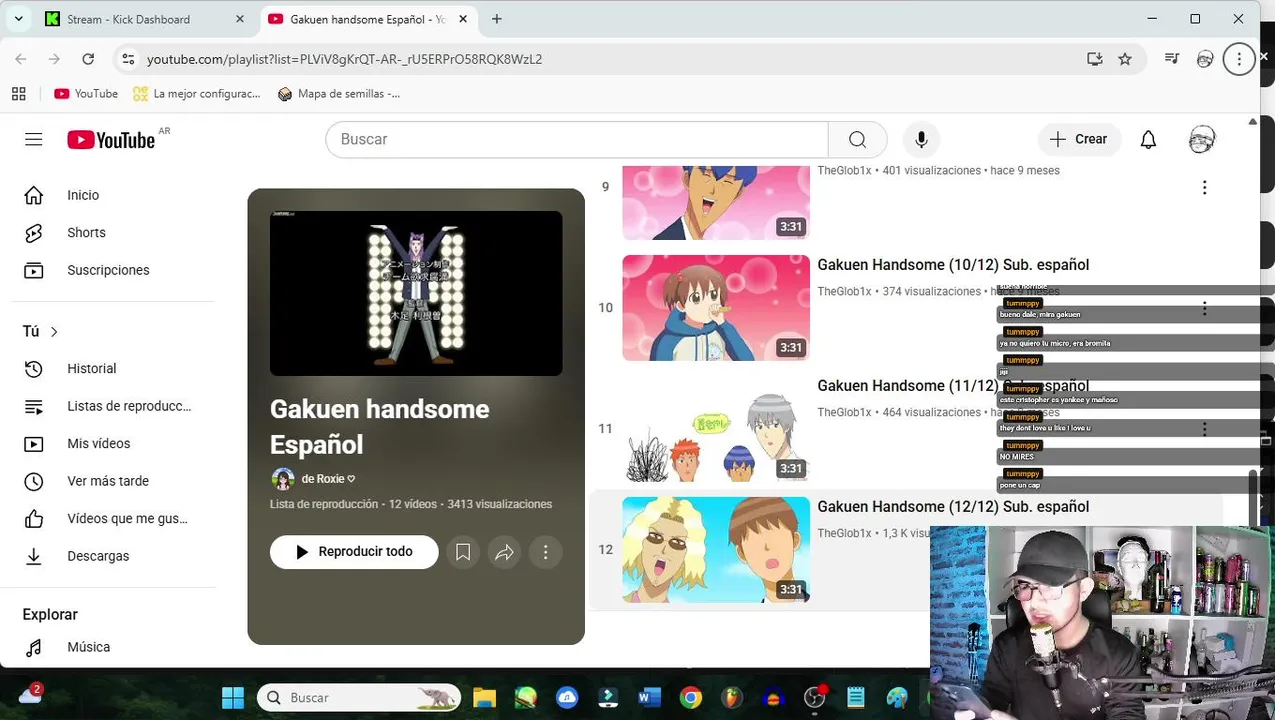Click the Windows taskbar Buscar box
The height and width of the screenshot is (720, 1275).
pos(359,698)
